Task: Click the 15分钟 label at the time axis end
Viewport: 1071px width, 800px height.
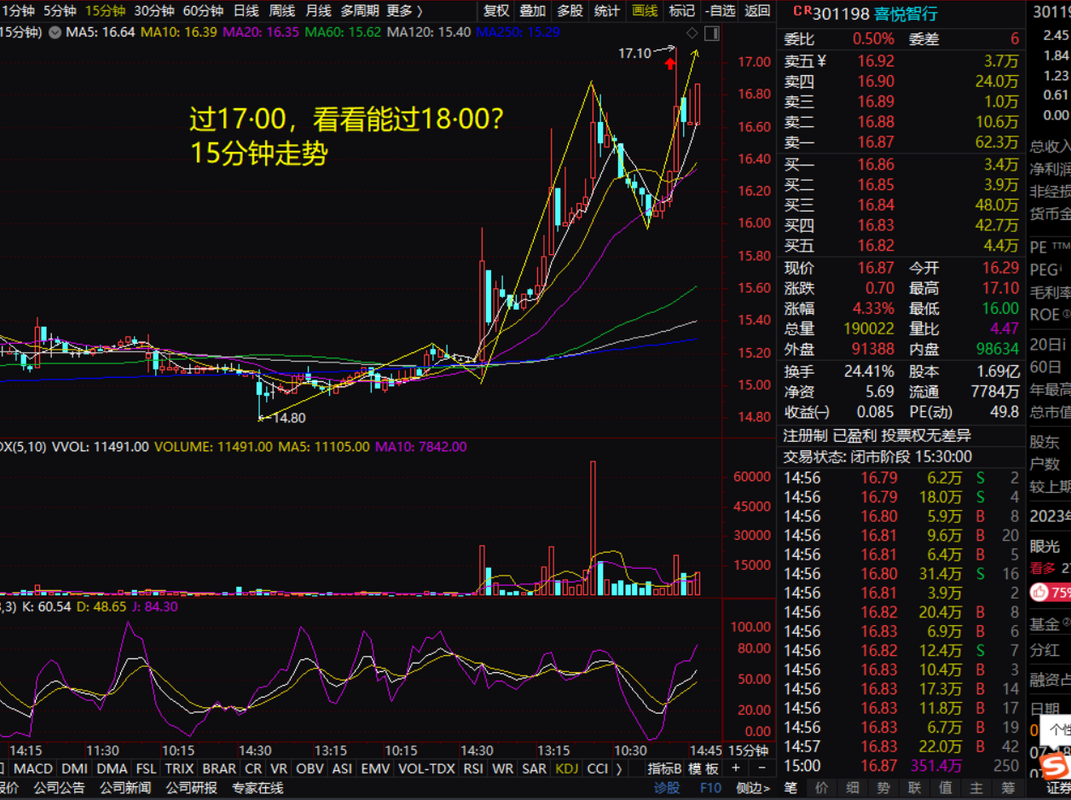Action: 749,750
